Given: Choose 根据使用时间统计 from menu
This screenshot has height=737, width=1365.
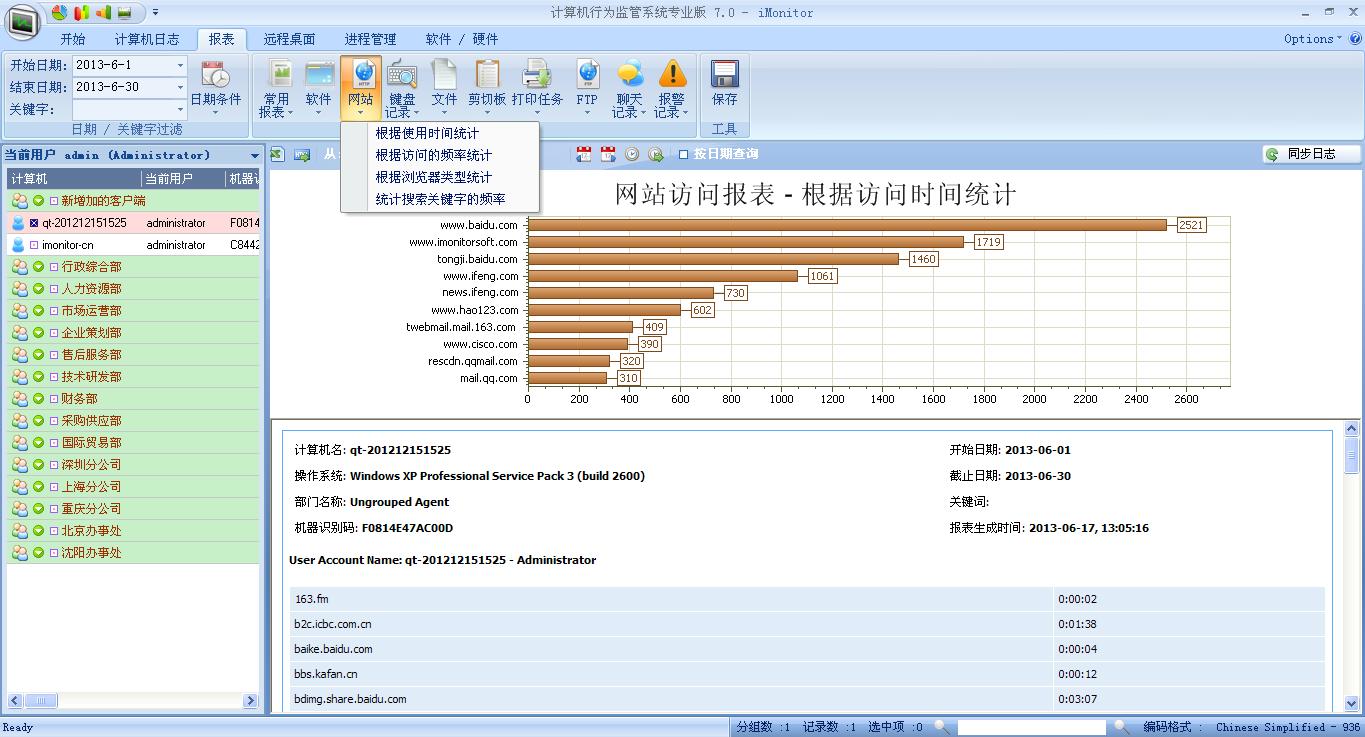Looking at the screenshot, I should pos(440,133).
